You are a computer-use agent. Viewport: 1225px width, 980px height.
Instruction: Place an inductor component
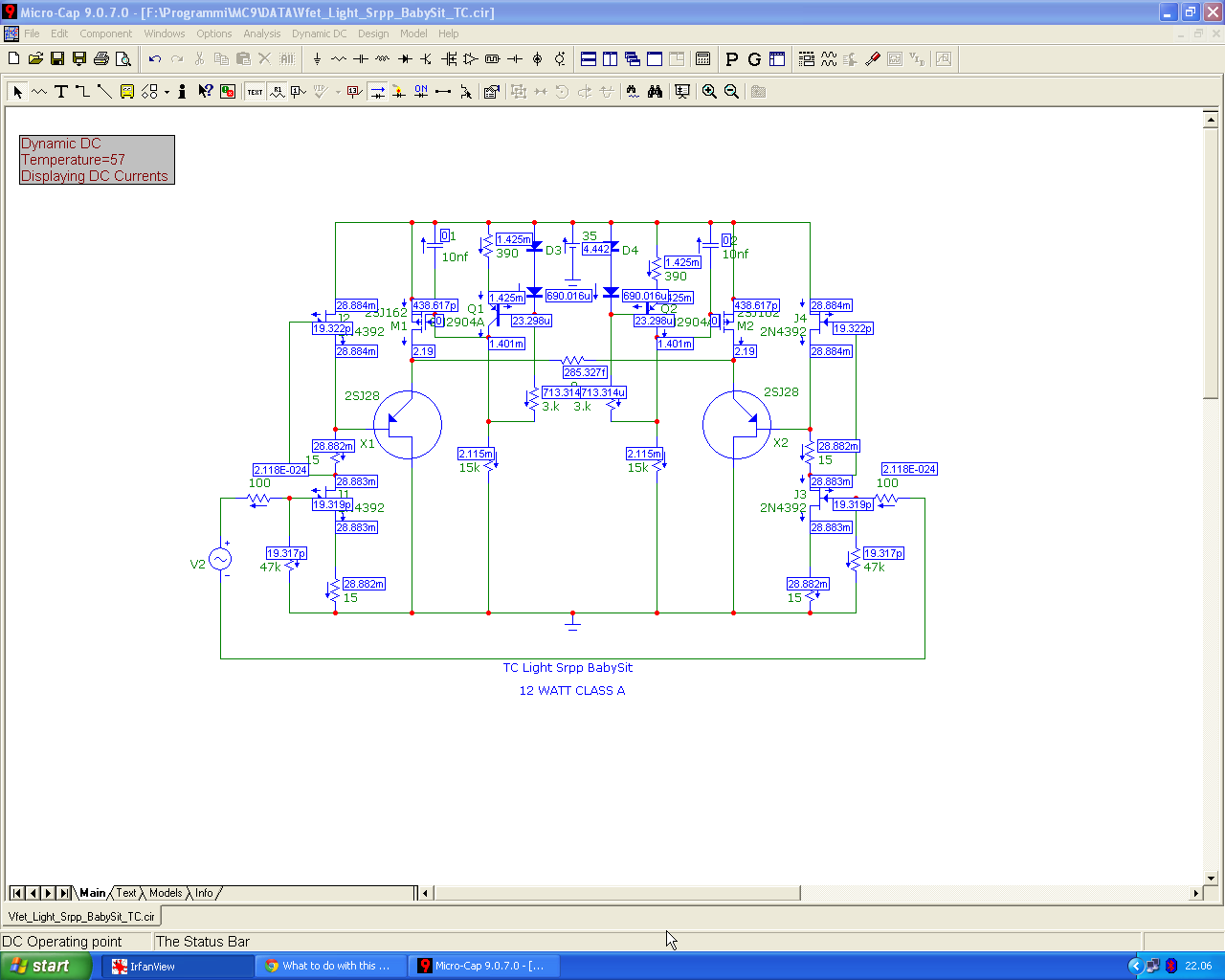pos(383,59)
